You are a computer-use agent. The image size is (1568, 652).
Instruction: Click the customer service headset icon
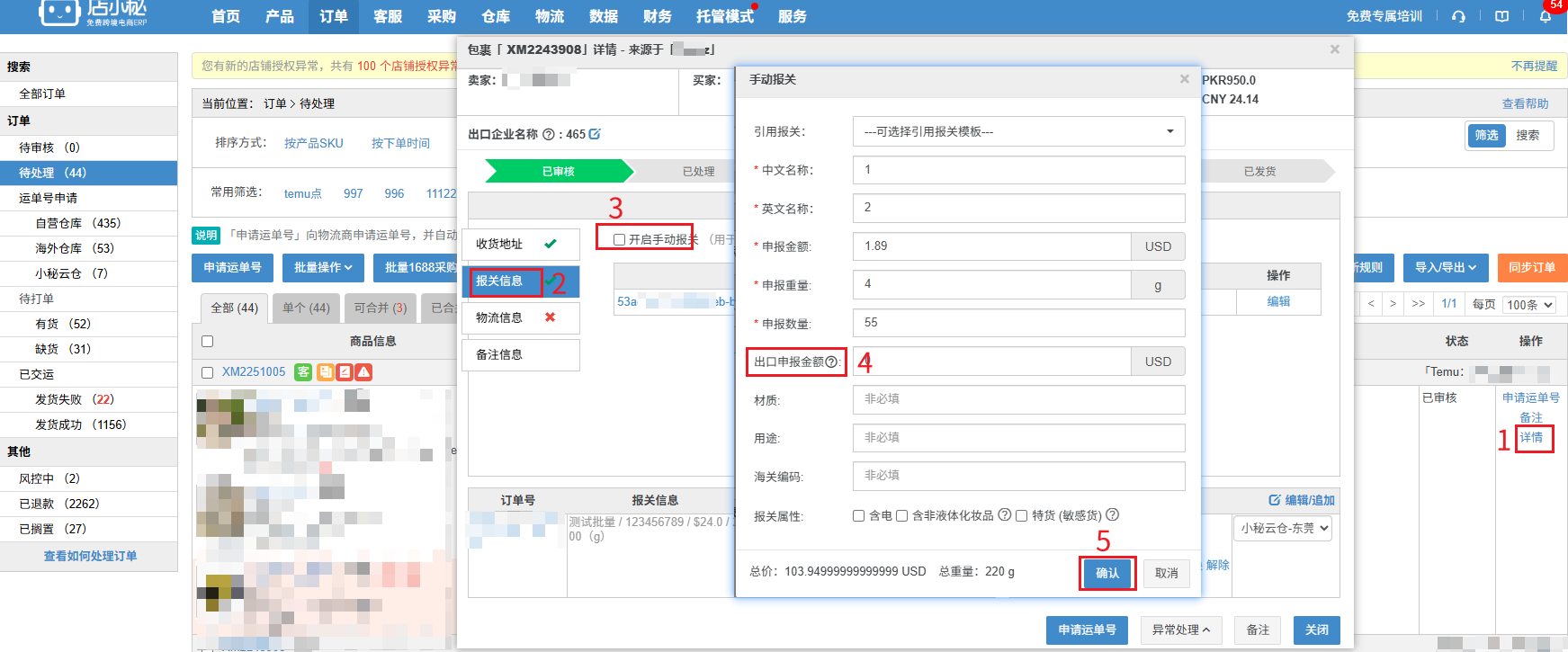tap(1458, 16)
